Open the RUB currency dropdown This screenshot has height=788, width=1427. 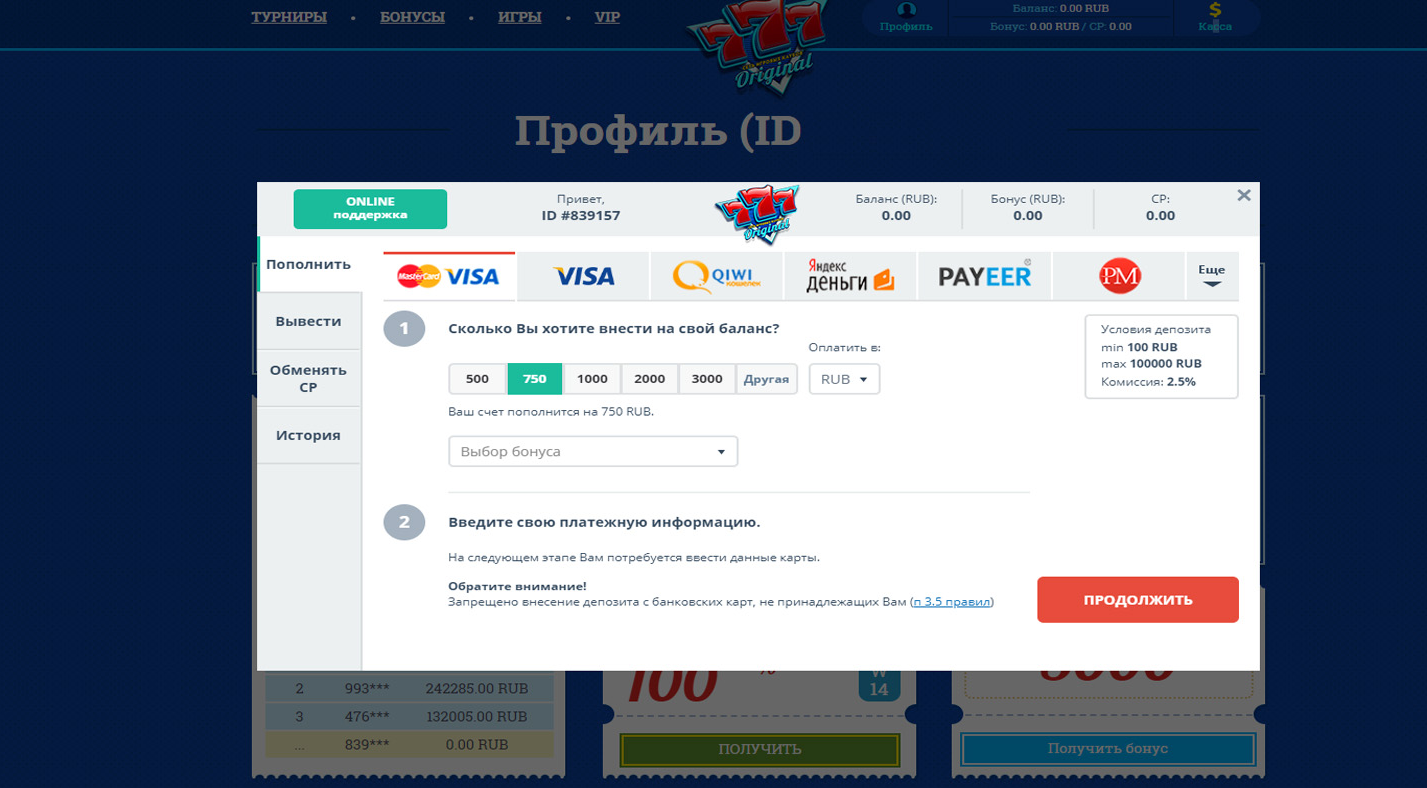[x=844, y=379]
